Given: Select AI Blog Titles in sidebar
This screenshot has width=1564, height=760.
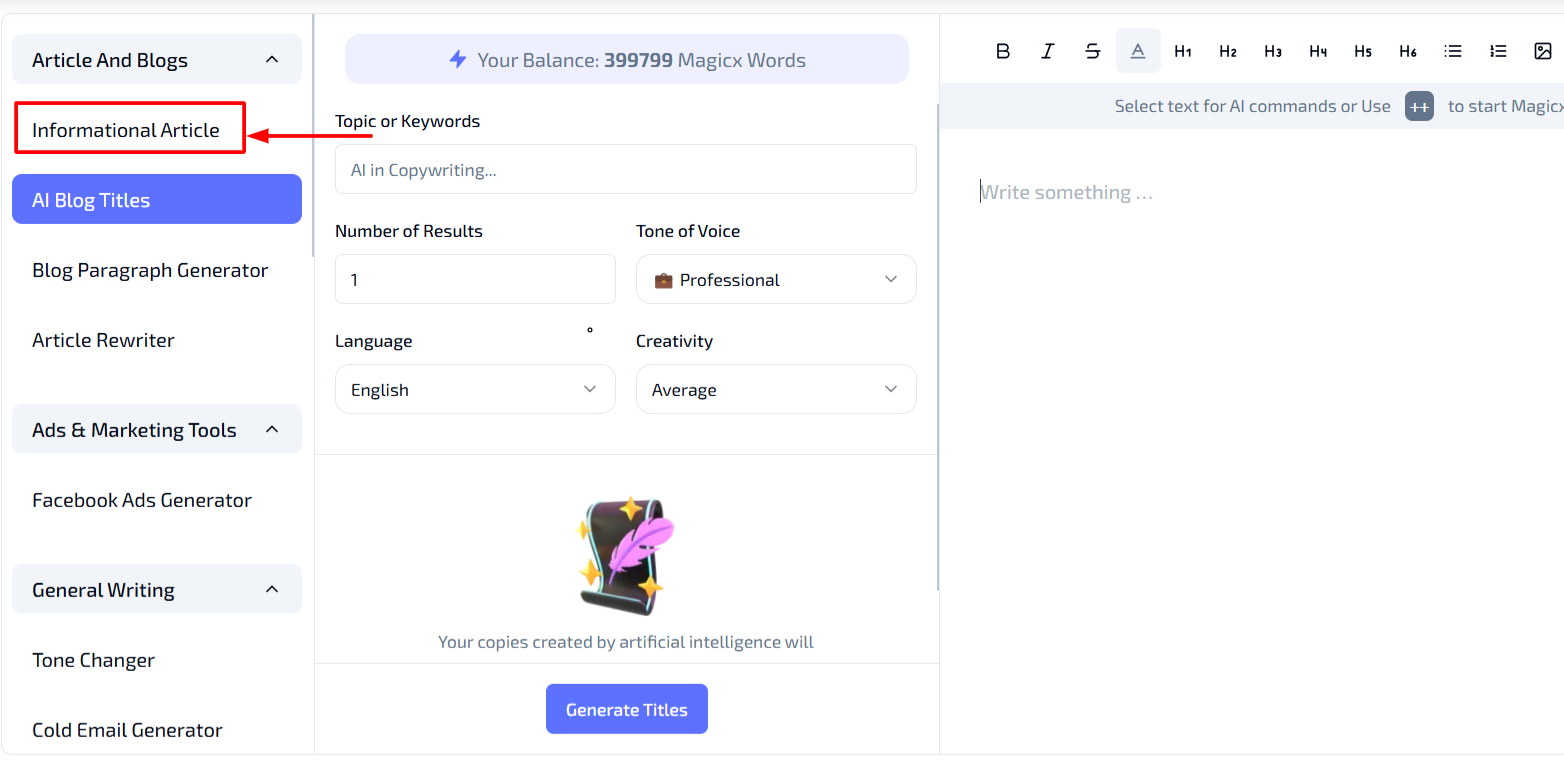Looking at the screenshot, I should tap(157, 199).
